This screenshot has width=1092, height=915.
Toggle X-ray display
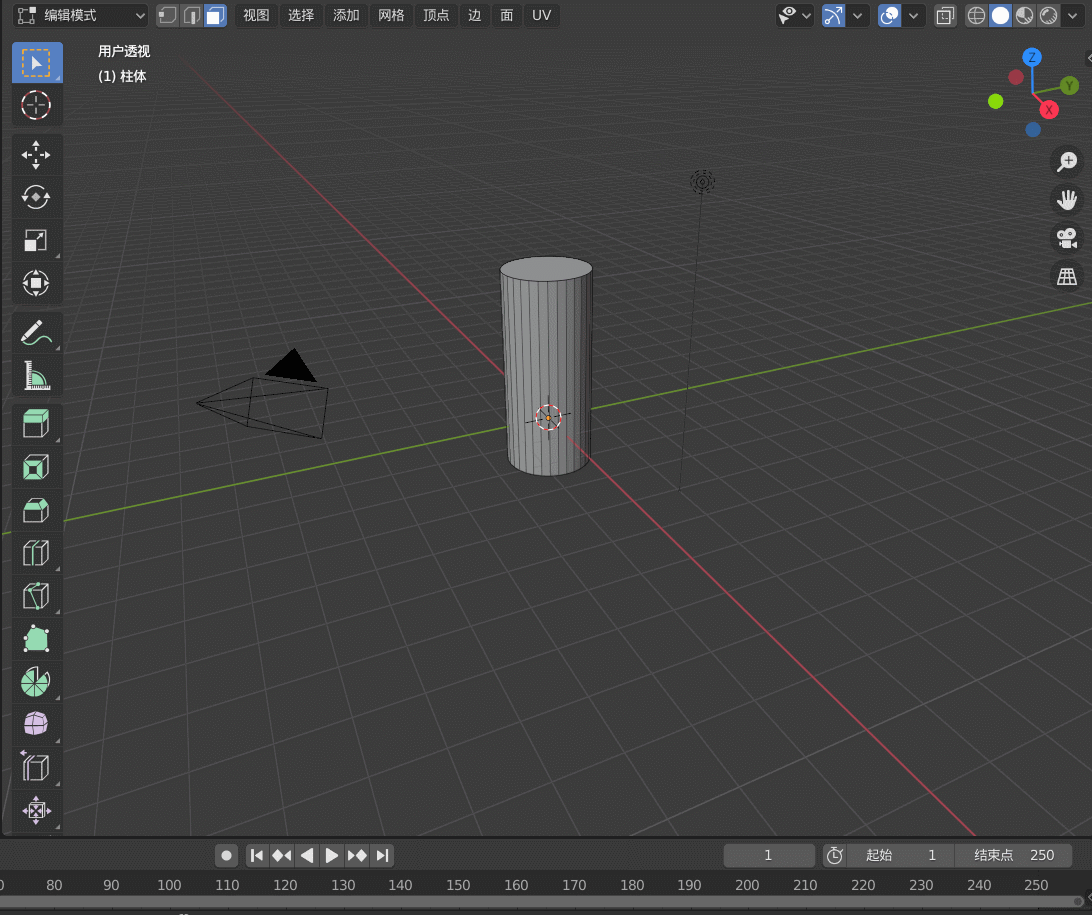(x=945, y=15)
